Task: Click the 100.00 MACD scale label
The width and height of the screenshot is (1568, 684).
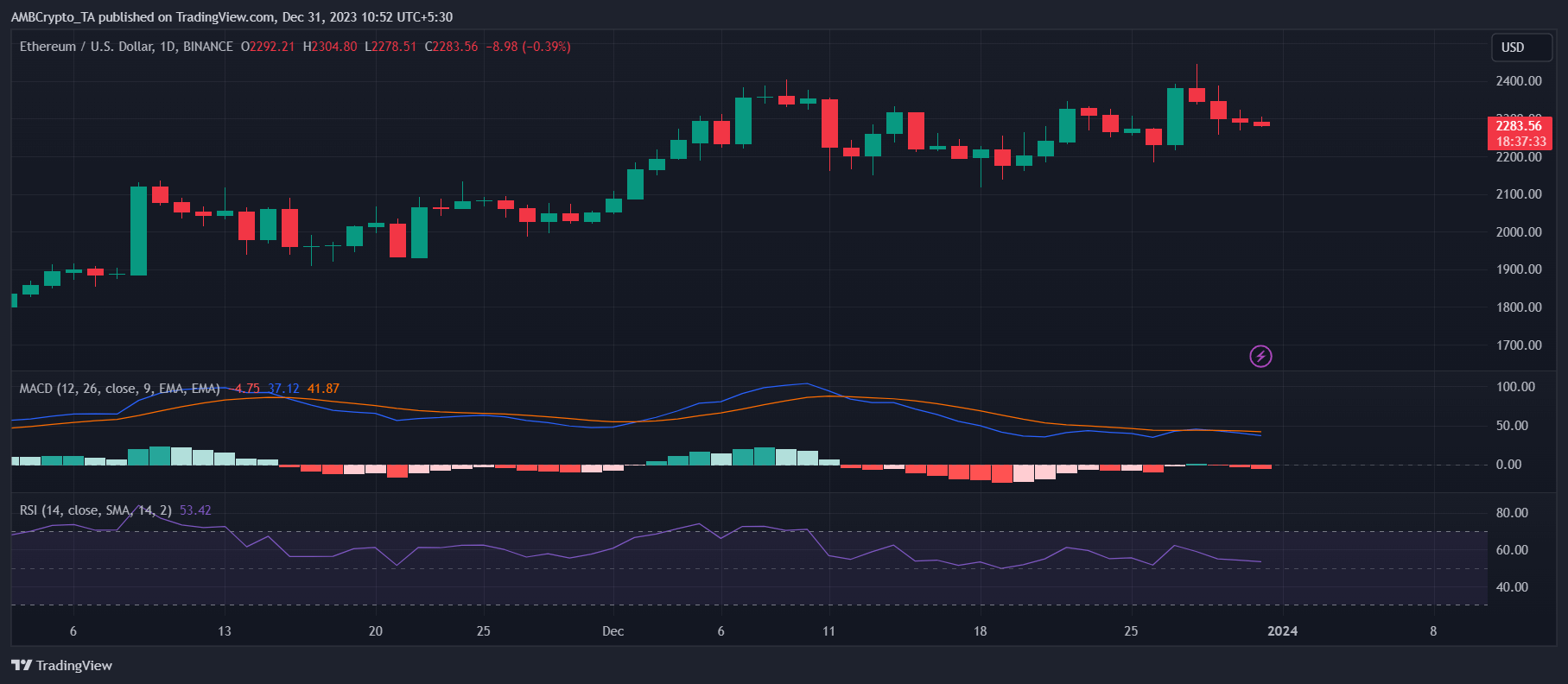Action: (x=1515, y=387)
